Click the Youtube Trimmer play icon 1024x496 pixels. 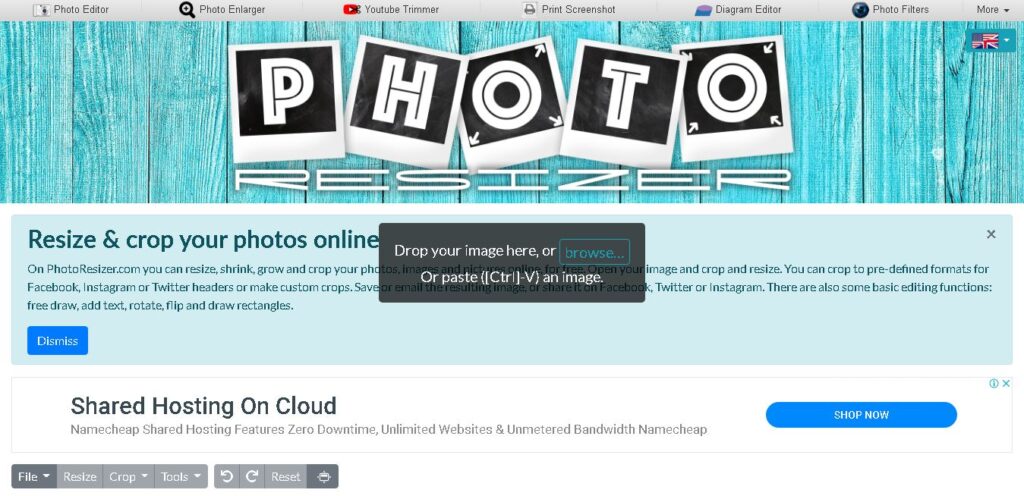click(351, 10)
